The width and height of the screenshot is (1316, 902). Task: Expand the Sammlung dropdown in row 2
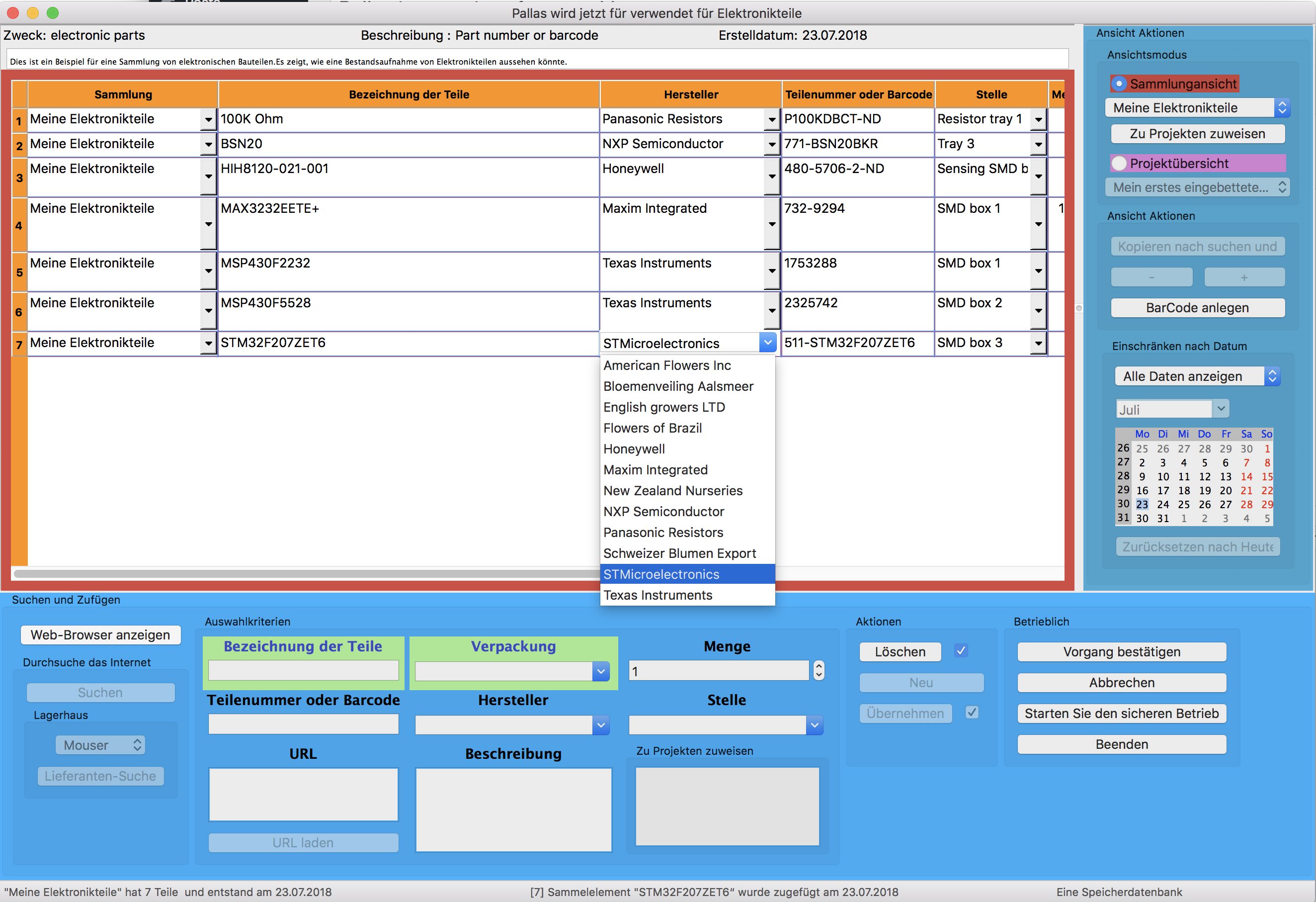pos(208,145)
